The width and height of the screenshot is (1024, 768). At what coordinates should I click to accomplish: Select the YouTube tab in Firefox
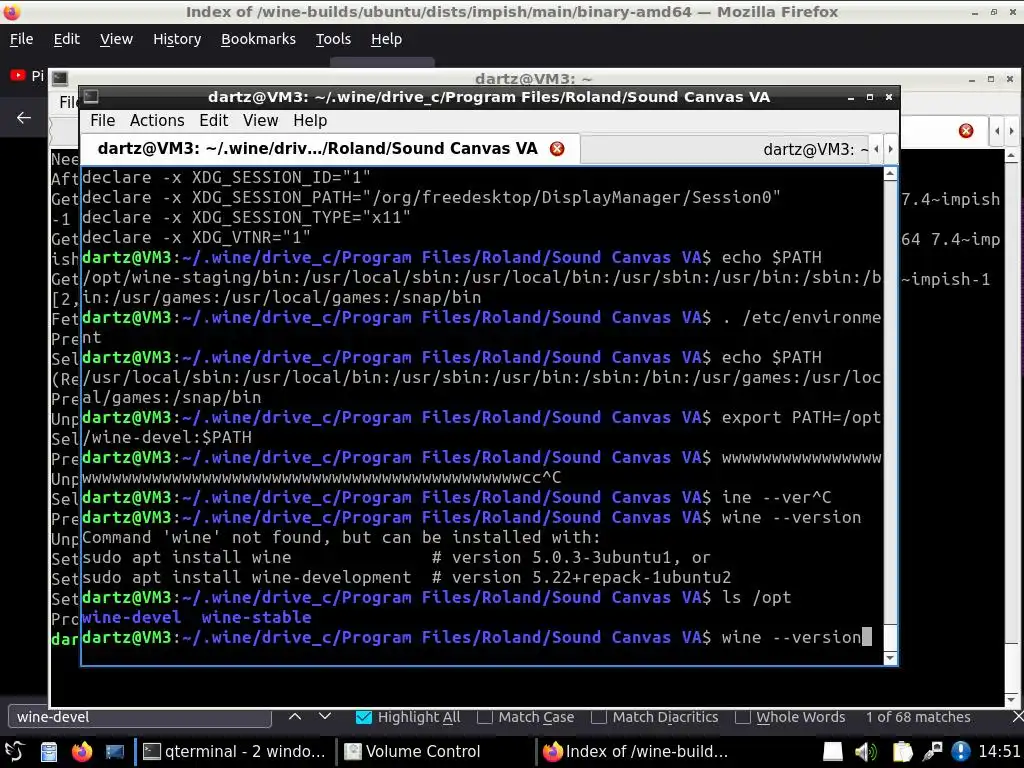pyautogui.click(x=26, y=76)
